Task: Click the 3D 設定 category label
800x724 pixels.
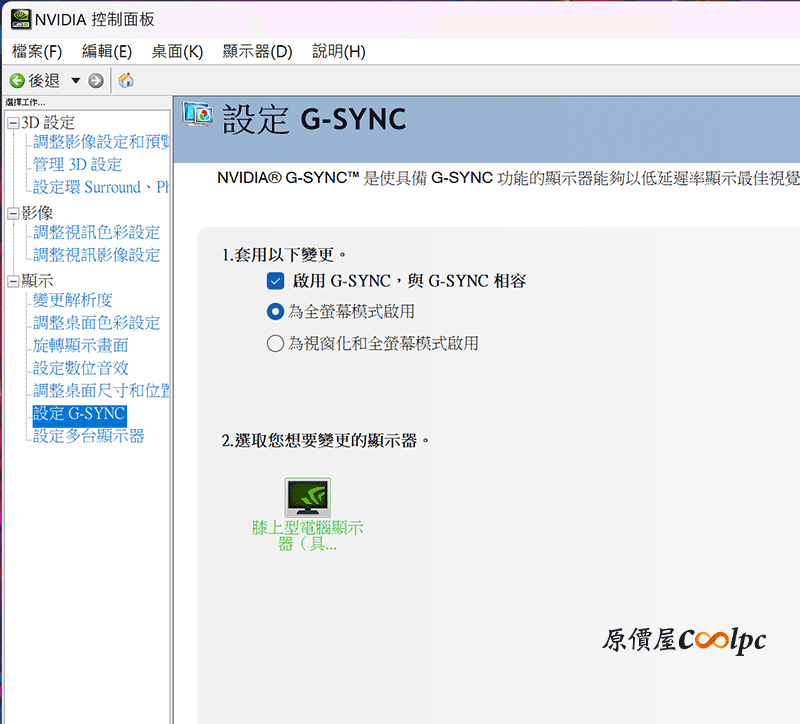Action: coord(48,123)
